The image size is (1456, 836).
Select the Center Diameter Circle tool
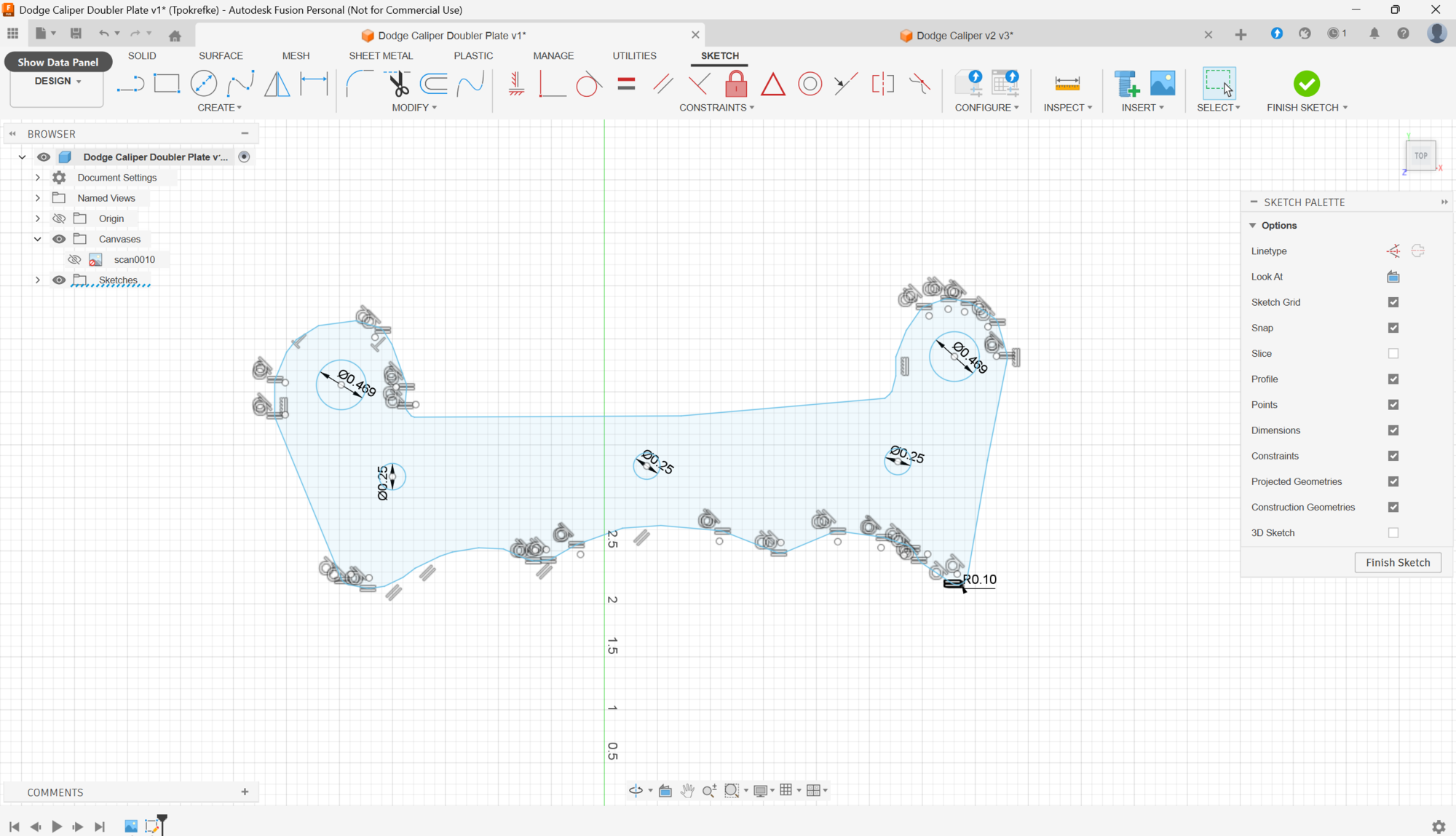(204, 84)
